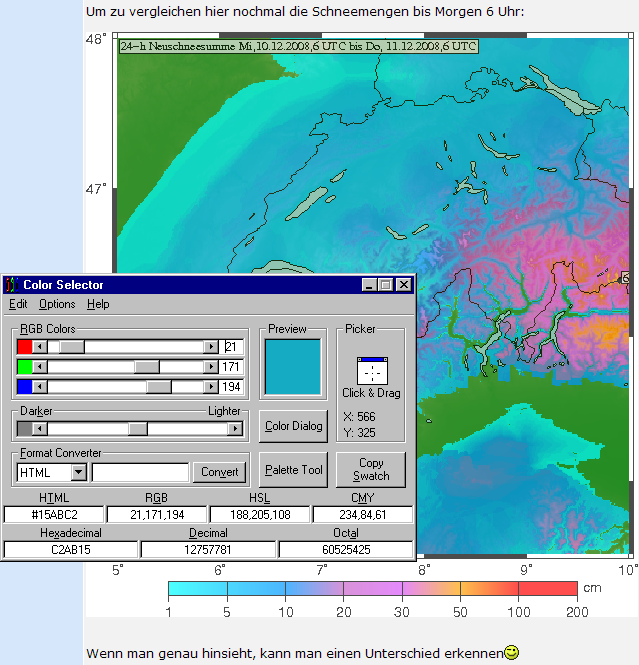The image size is (639, 665).
Task: Click the HTML value field #15ABC2
Action: pos(54,514)
